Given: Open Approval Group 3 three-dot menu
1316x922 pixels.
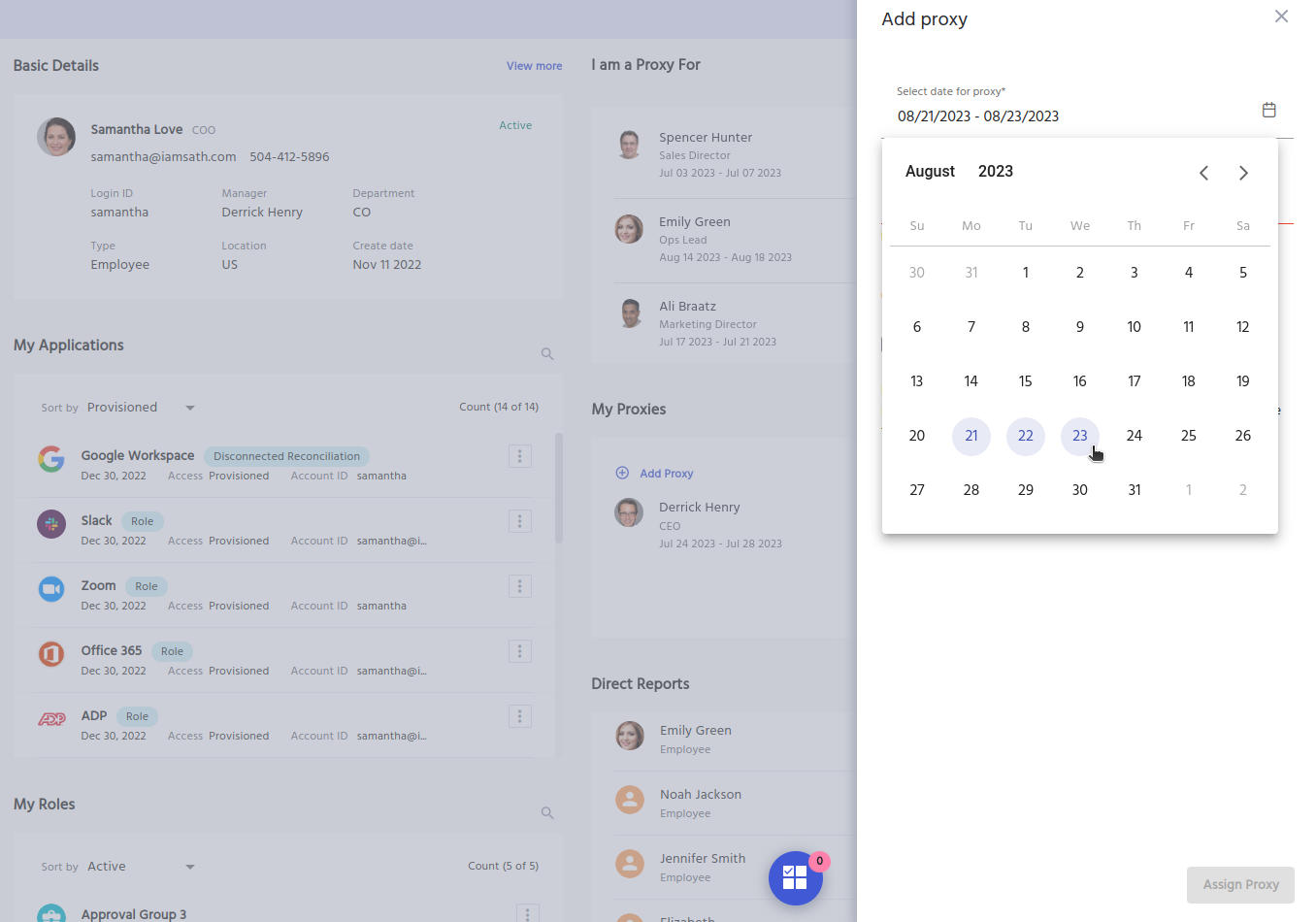Looking at the screenshot, I should [527, 913].
